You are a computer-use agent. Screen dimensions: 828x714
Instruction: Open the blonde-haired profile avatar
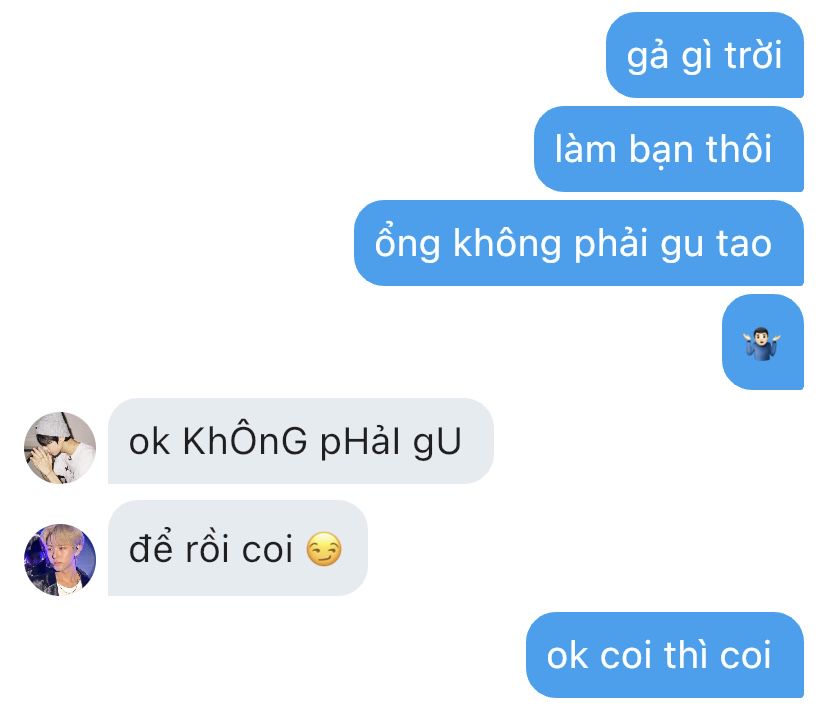[60, 560]
